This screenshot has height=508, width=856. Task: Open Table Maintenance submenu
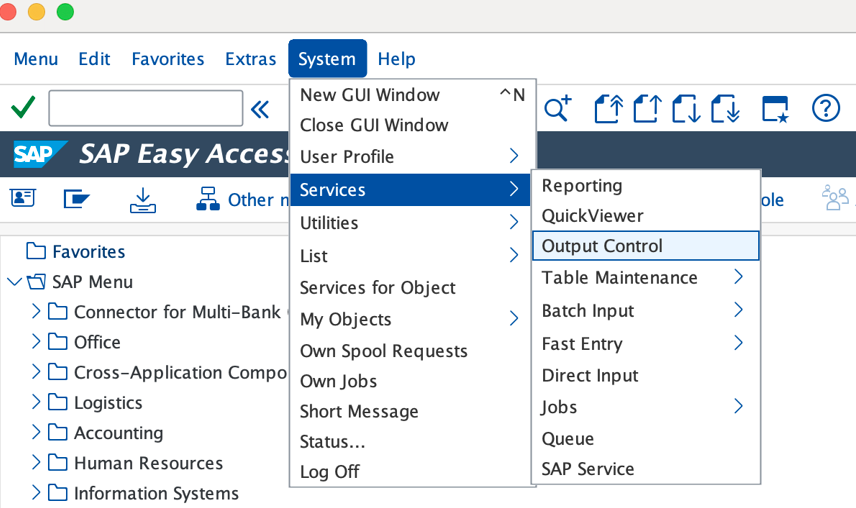pyautogui.click(x=646, y=277)
